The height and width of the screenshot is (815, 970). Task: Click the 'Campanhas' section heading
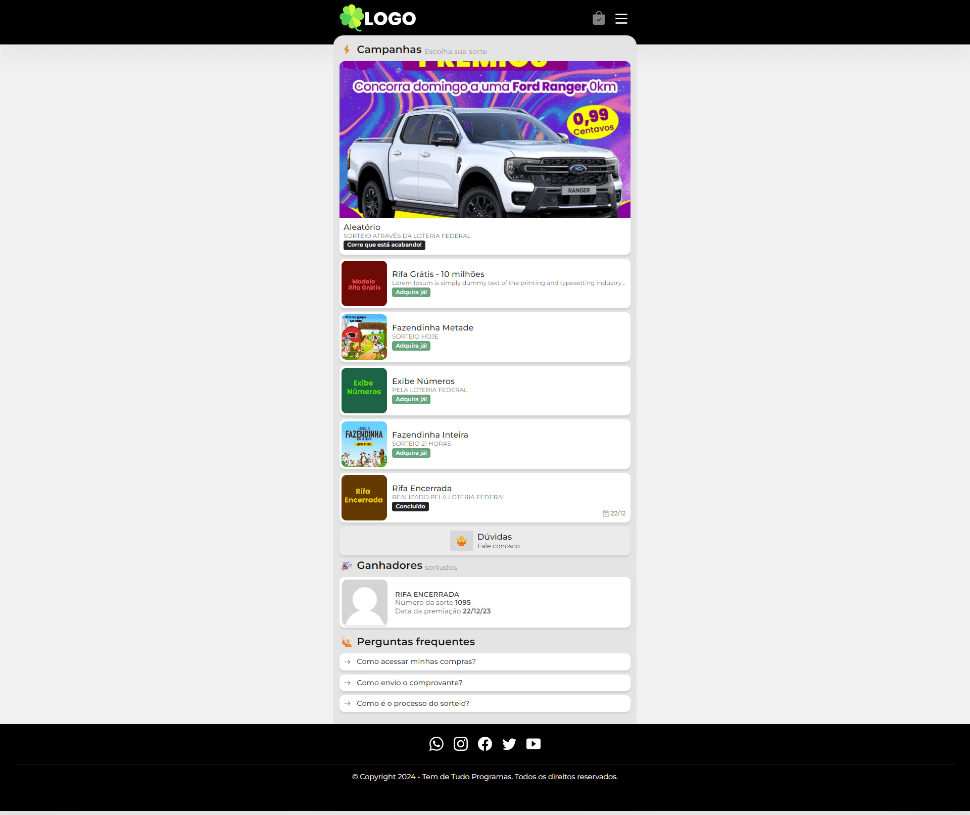[x=389, y=50]
